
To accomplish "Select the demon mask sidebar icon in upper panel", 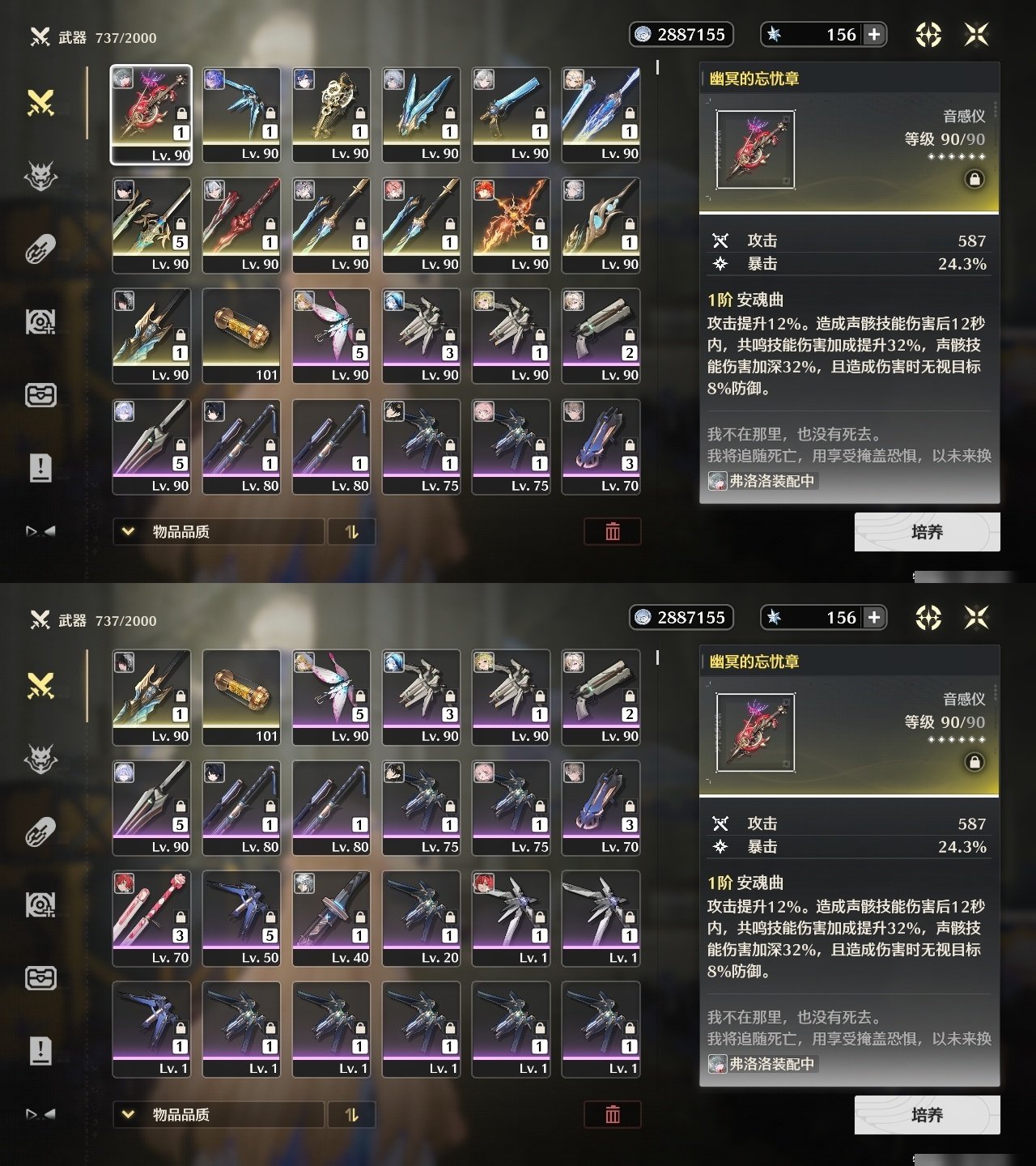I will [40, 176].
